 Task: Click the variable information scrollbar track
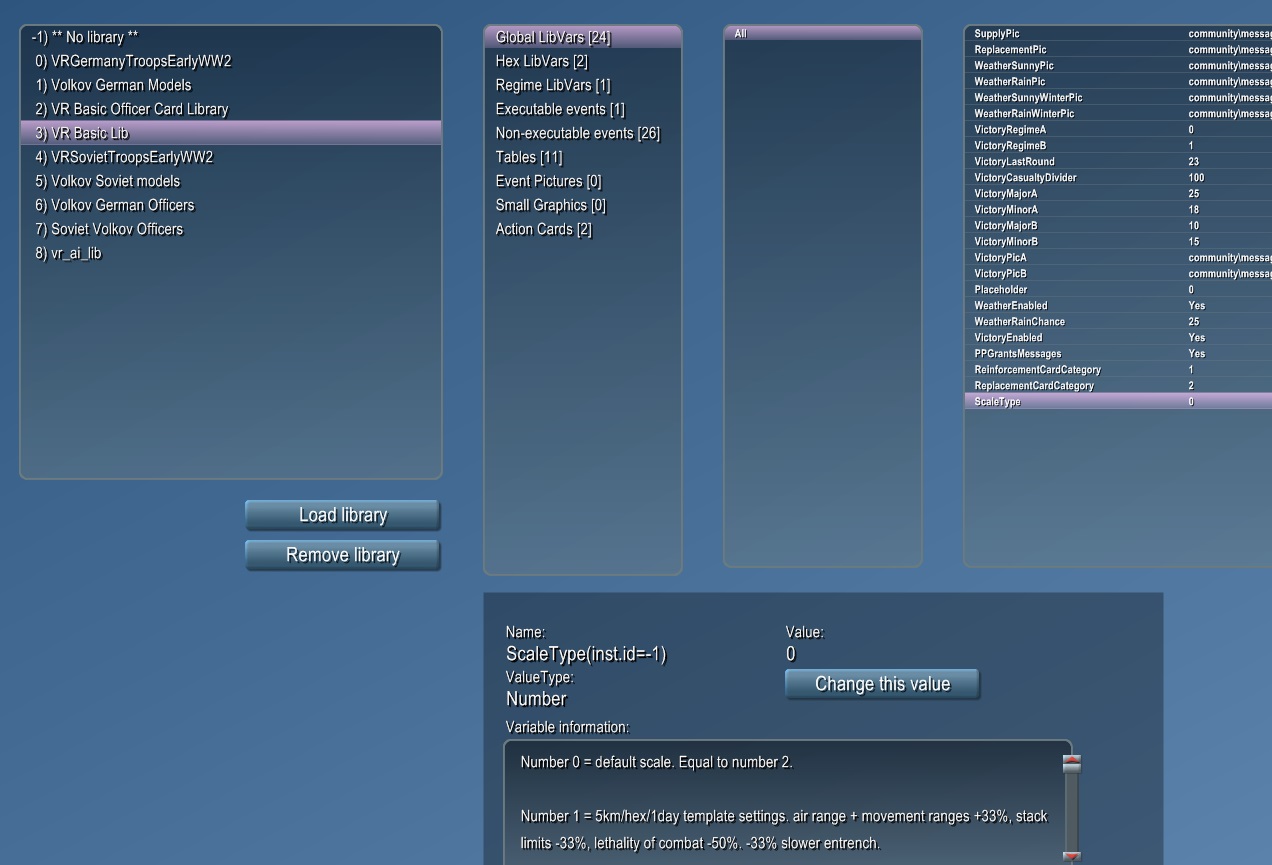click(1072, 810)
